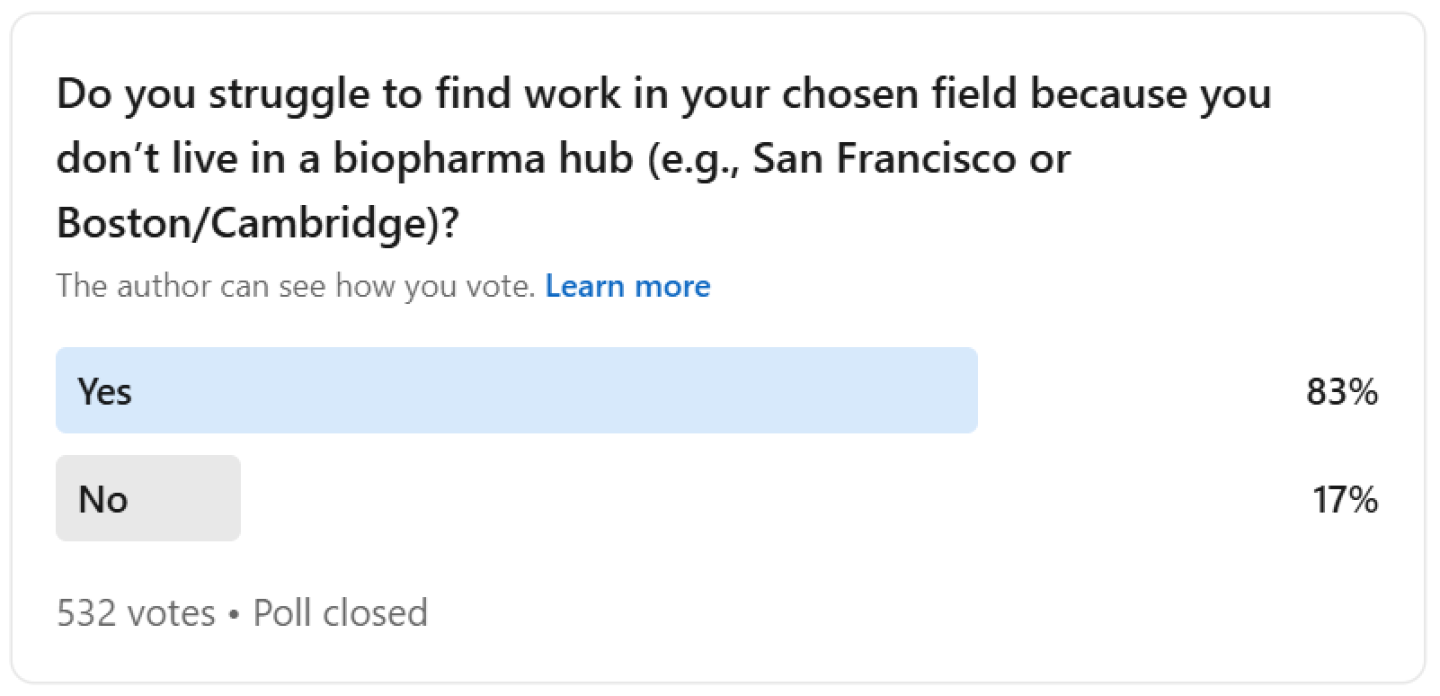1440x696 pixels.
Task: Click "The author can see how you vote" notice
Action: point(298,287)
